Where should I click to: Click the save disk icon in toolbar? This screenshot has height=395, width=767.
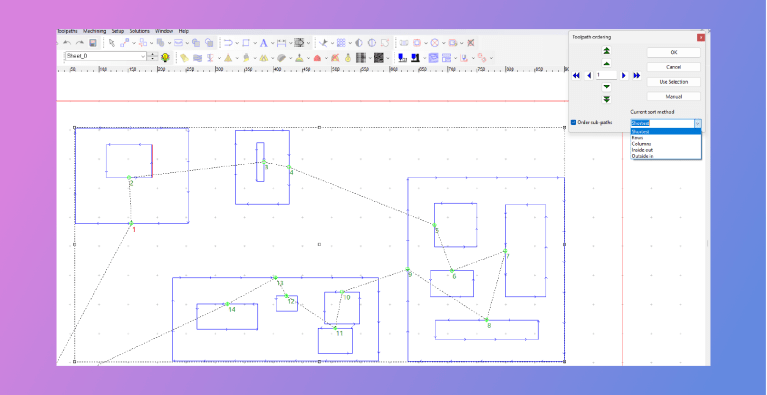pyautogui.click(x=93, y=43)
